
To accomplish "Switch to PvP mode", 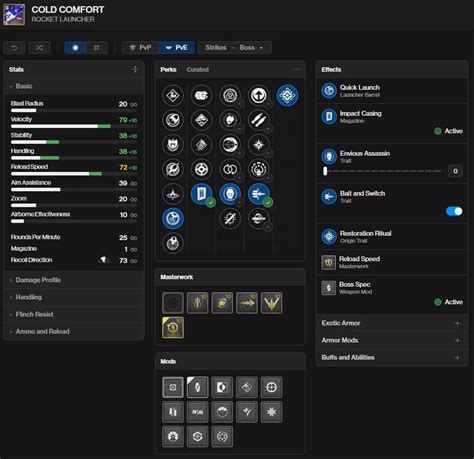I will pyautogui.click(x=140, y=48).
